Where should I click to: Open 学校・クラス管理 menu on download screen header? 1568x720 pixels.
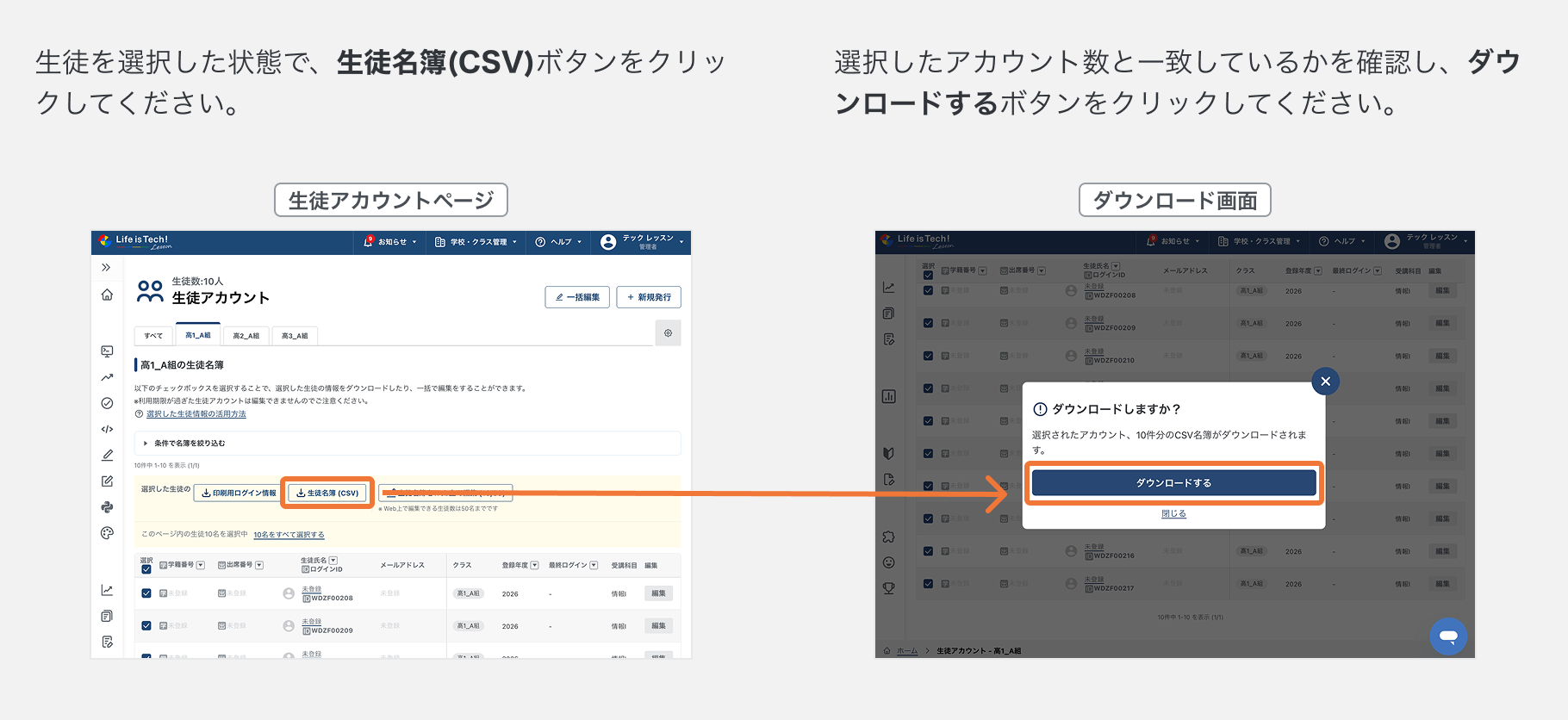pyautogui.click(x=1259, y=241)
